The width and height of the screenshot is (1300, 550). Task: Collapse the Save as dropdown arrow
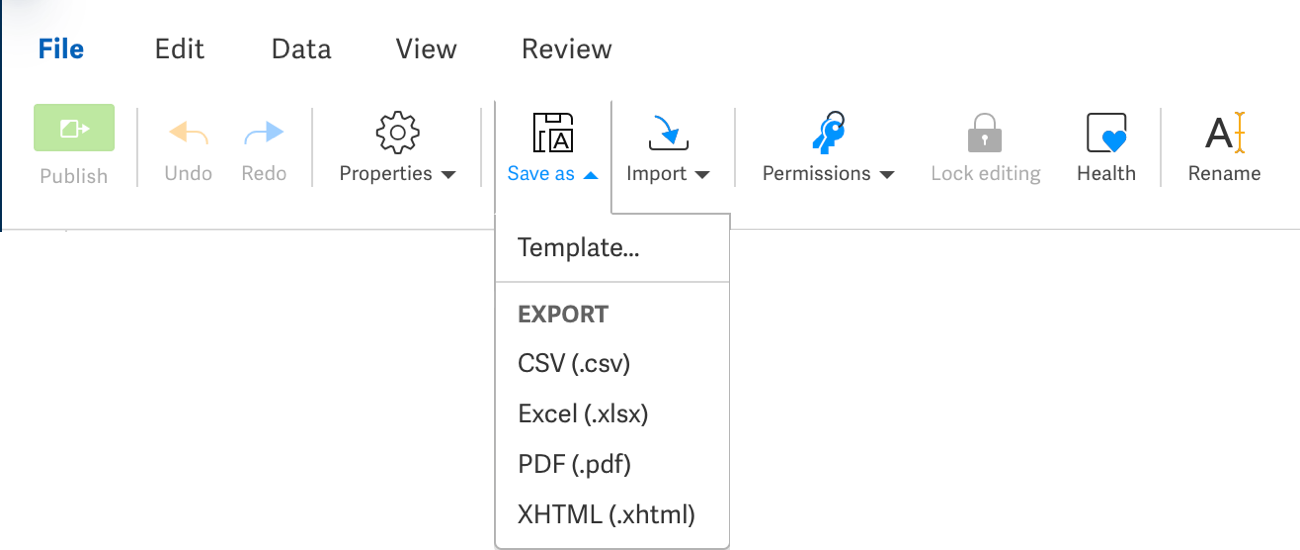(590, 175)
